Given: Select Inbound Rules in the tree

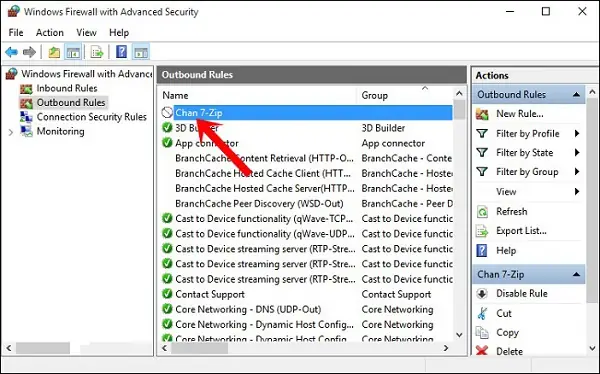Looking at the screenshot, I should click(x=67, y=88).
